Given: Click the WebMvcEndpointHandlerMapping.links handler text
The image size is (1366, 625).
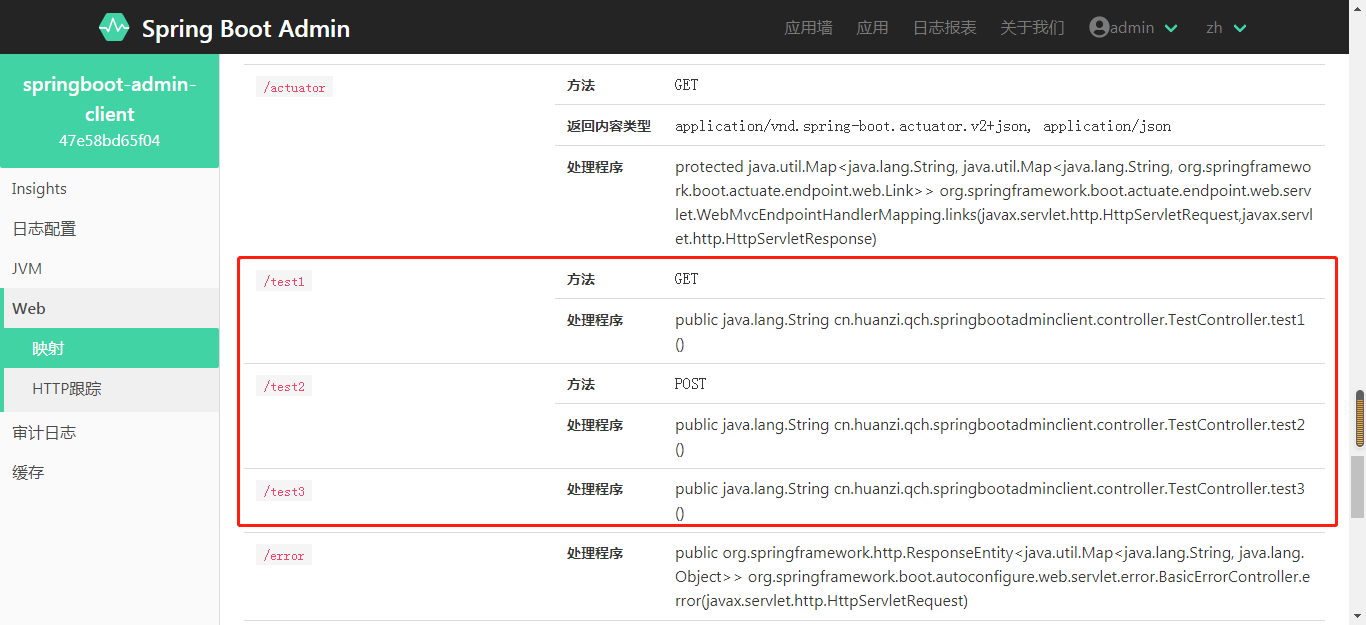Looking at the screenshot, I should [x=993, y=203].
